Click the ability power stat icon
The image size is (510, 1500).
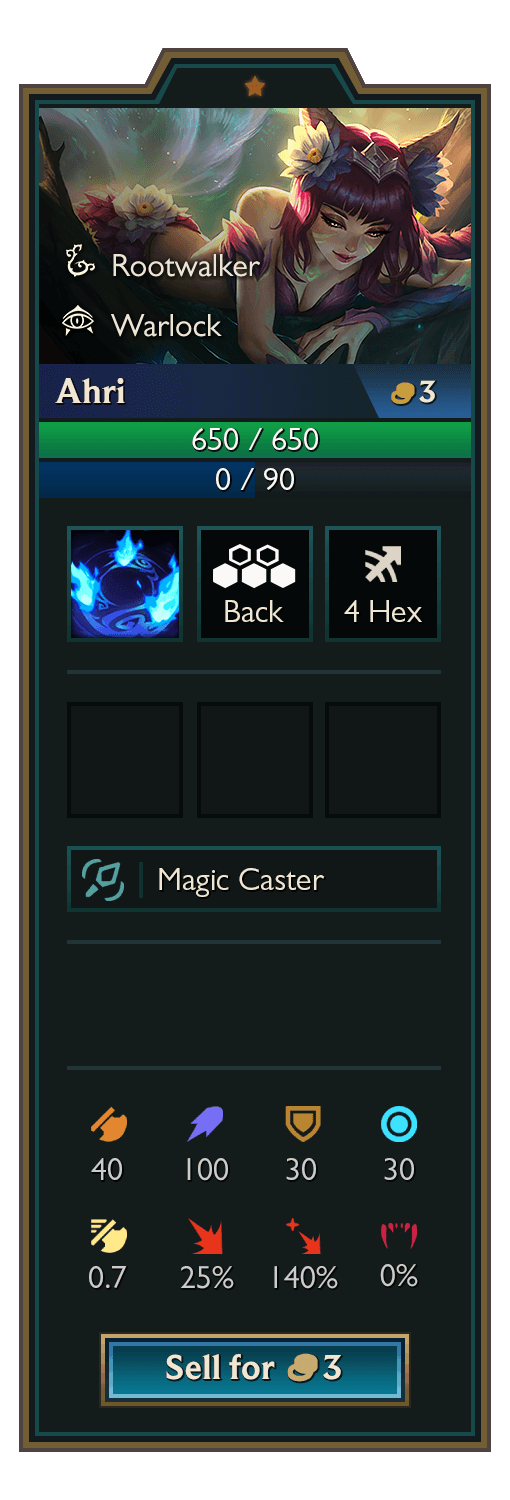pyautogui.click(x=206, y=1125)
